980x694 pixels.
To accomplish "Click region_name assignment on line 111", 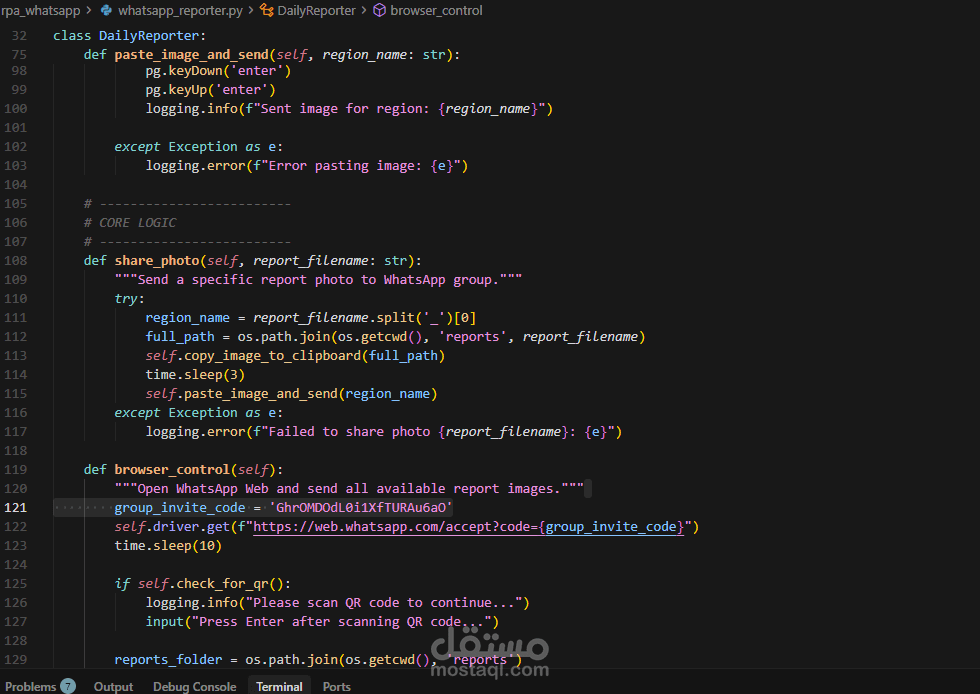I will pos(311,318).
